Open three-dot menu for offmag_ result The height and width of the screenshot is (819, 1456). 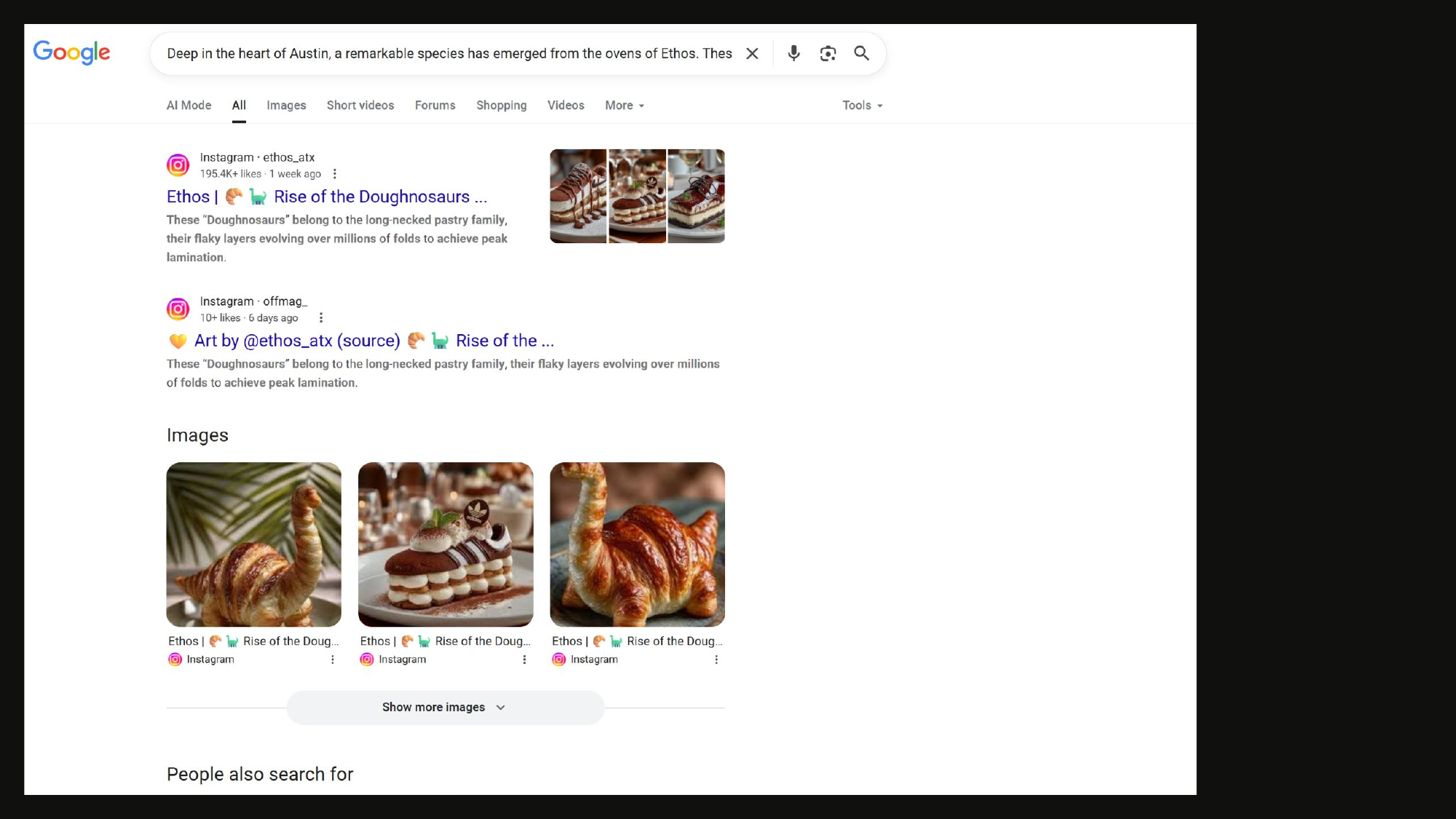tap(321, 318)
